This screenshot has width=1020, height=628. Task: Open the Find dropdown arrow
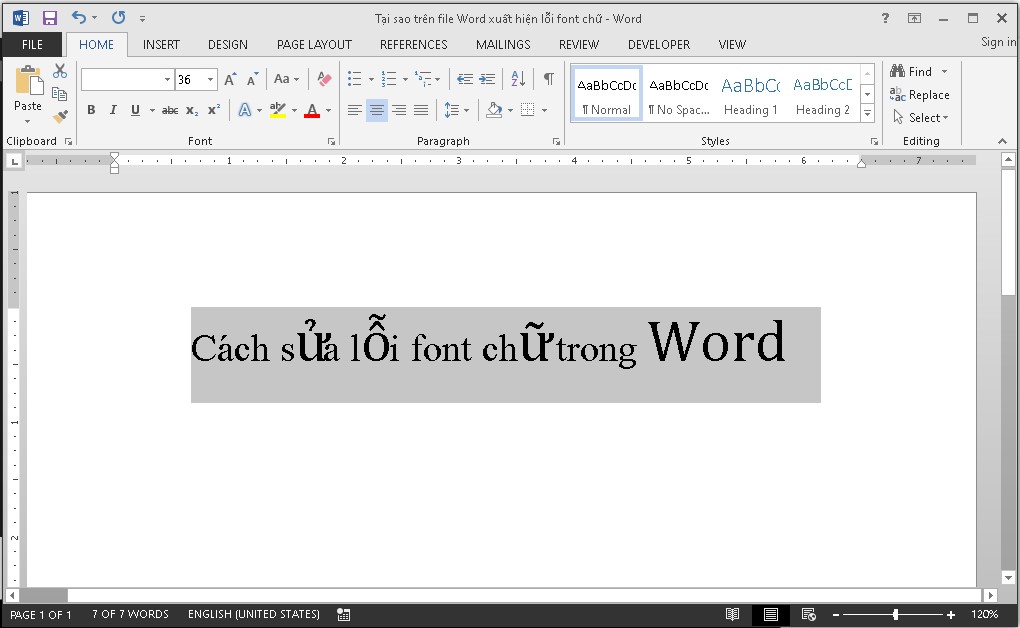click(x=945, y=72)
